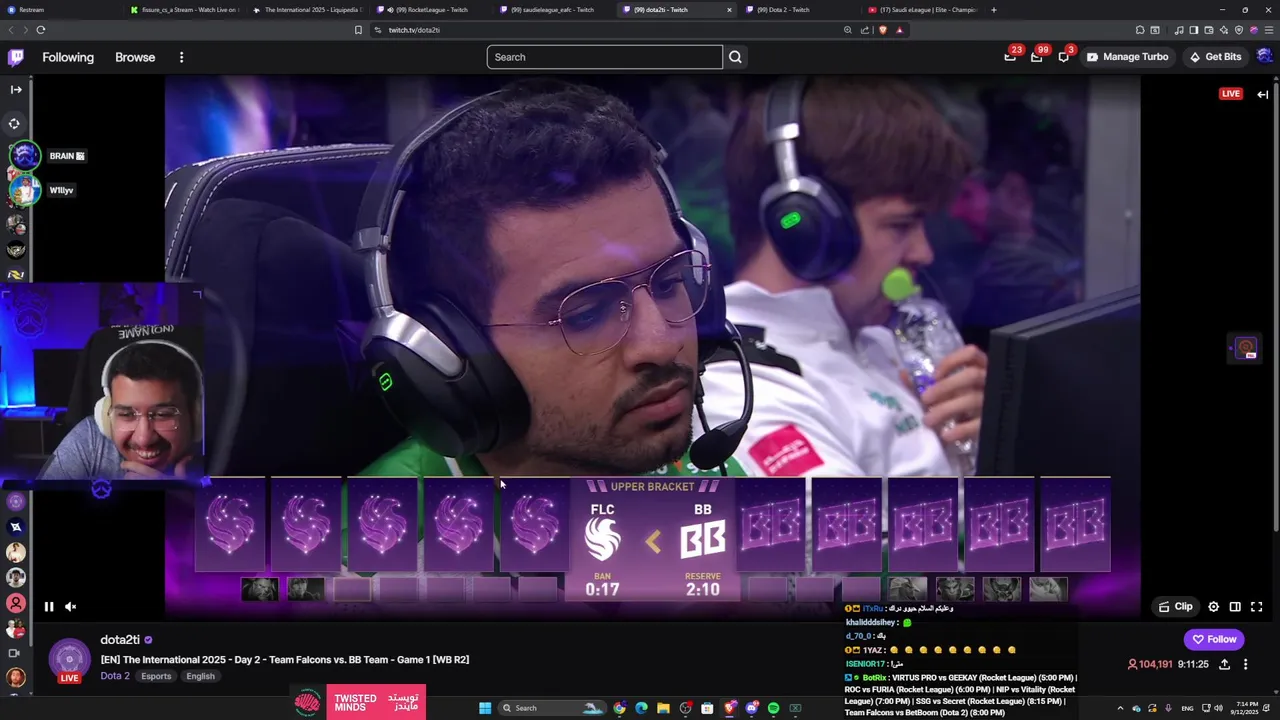Open the channel more-options dots
The width and height of the screenshot is (1280, 720).
coord(1245,664)
